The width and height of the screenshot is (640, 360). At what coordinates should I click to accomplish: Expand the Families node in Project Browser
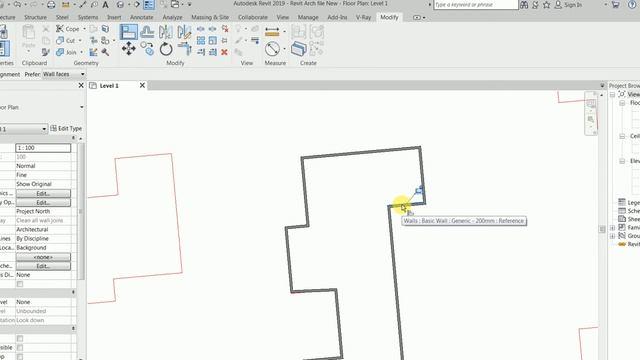tap(613, 227)
